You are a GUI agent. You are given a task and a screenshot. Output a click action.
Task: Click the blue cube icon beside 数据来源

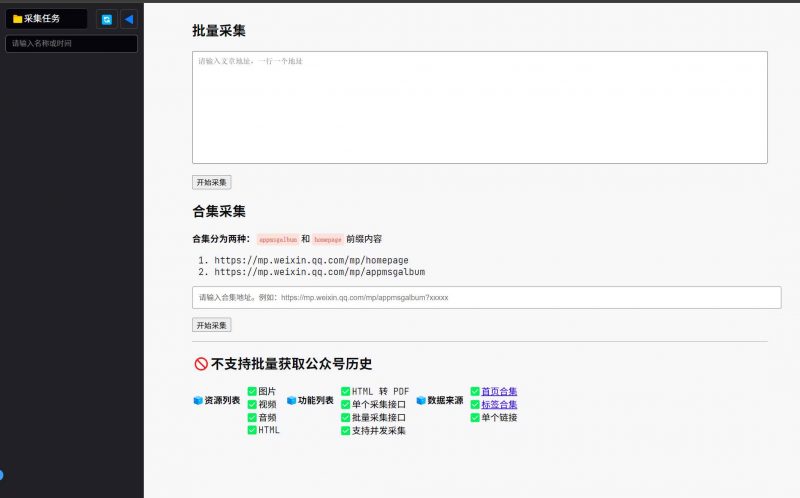[421, 400]
